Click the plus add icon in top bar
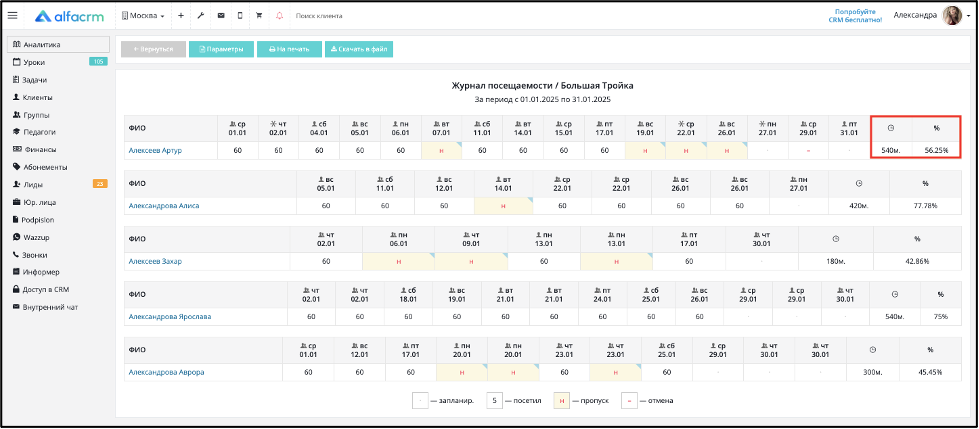 tap(180, 16)
